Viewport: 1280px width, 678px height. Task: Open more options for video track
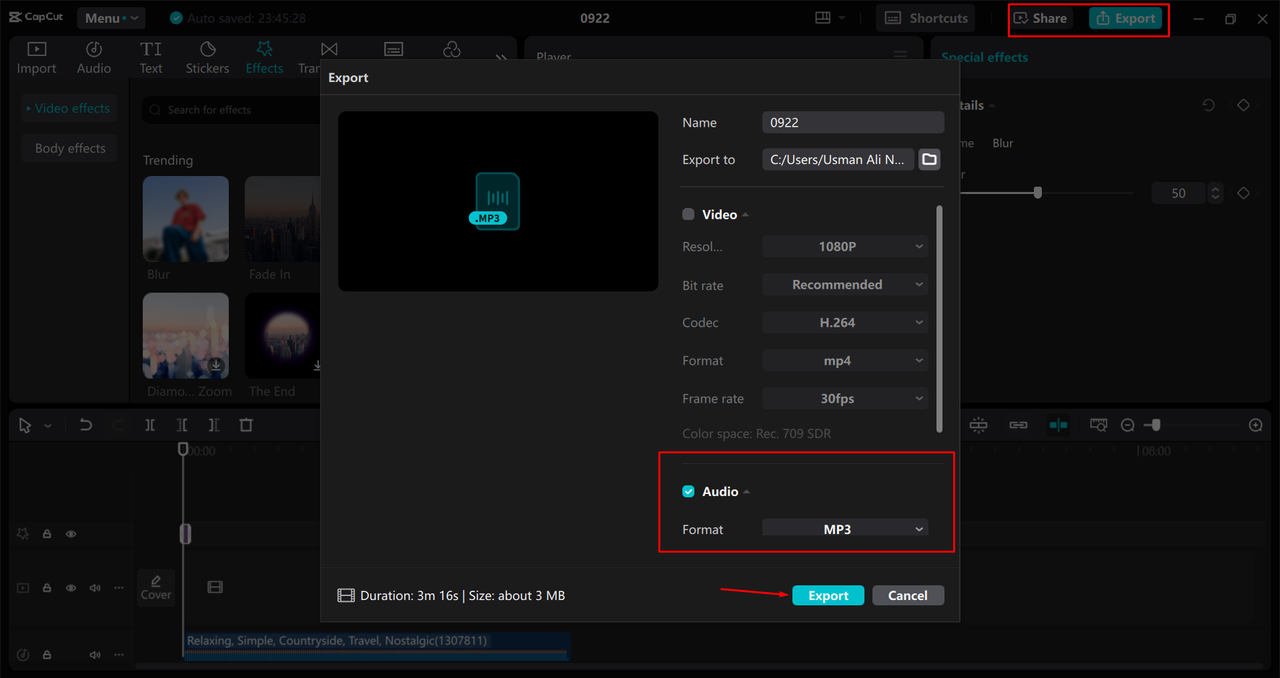(119, 588)
